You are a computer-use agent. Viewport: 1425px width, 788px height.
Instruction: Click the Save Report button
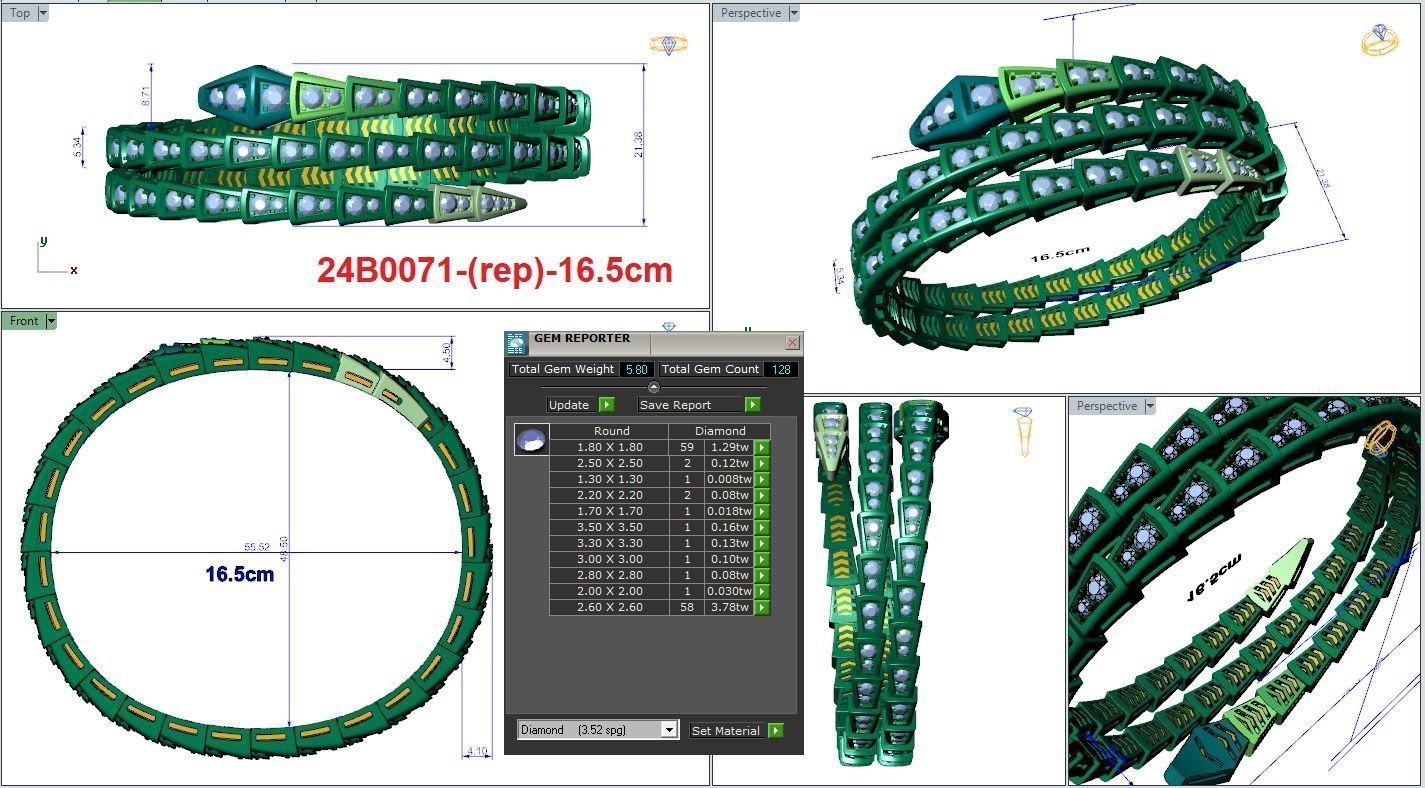691,405
